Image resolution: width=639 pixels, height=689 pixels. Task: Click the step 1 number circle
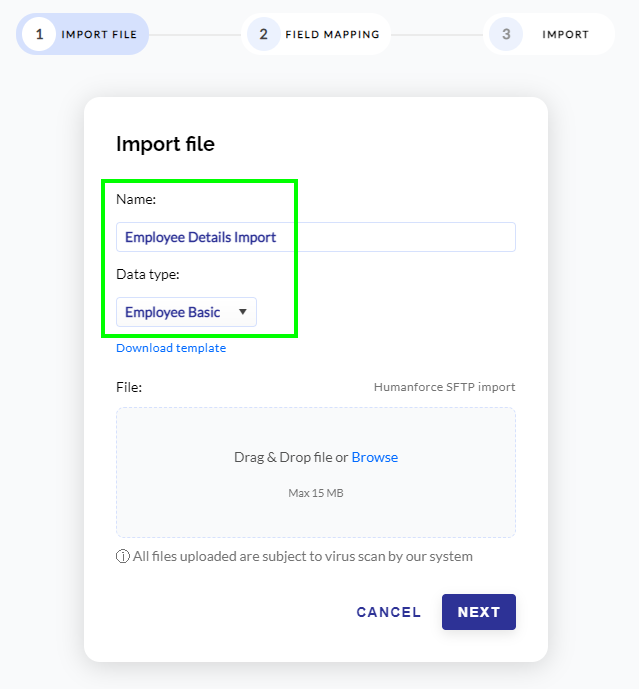pyautogui.click(x=39, y=34)
